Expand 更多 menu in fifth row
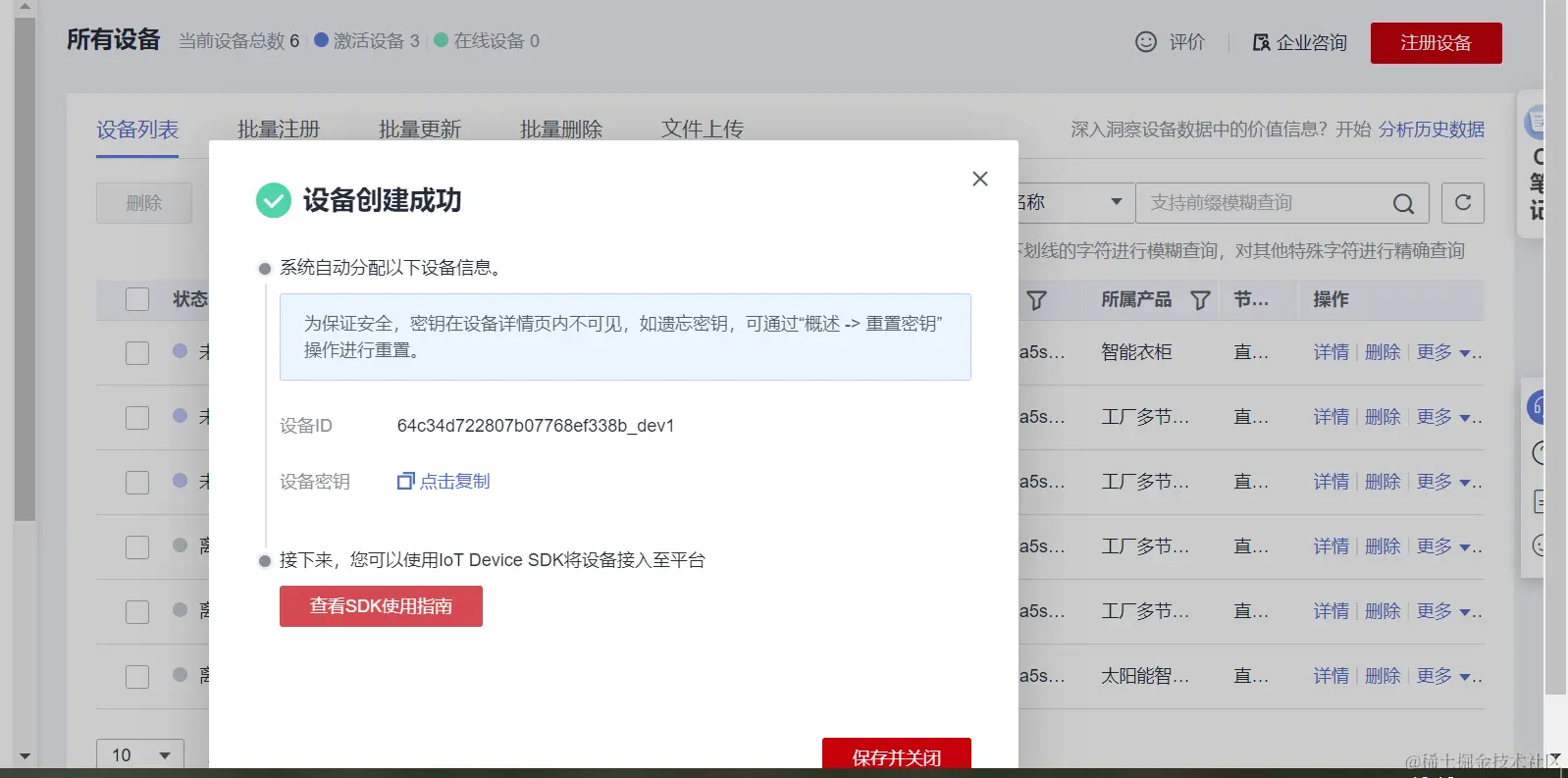 coord(1443,611)
